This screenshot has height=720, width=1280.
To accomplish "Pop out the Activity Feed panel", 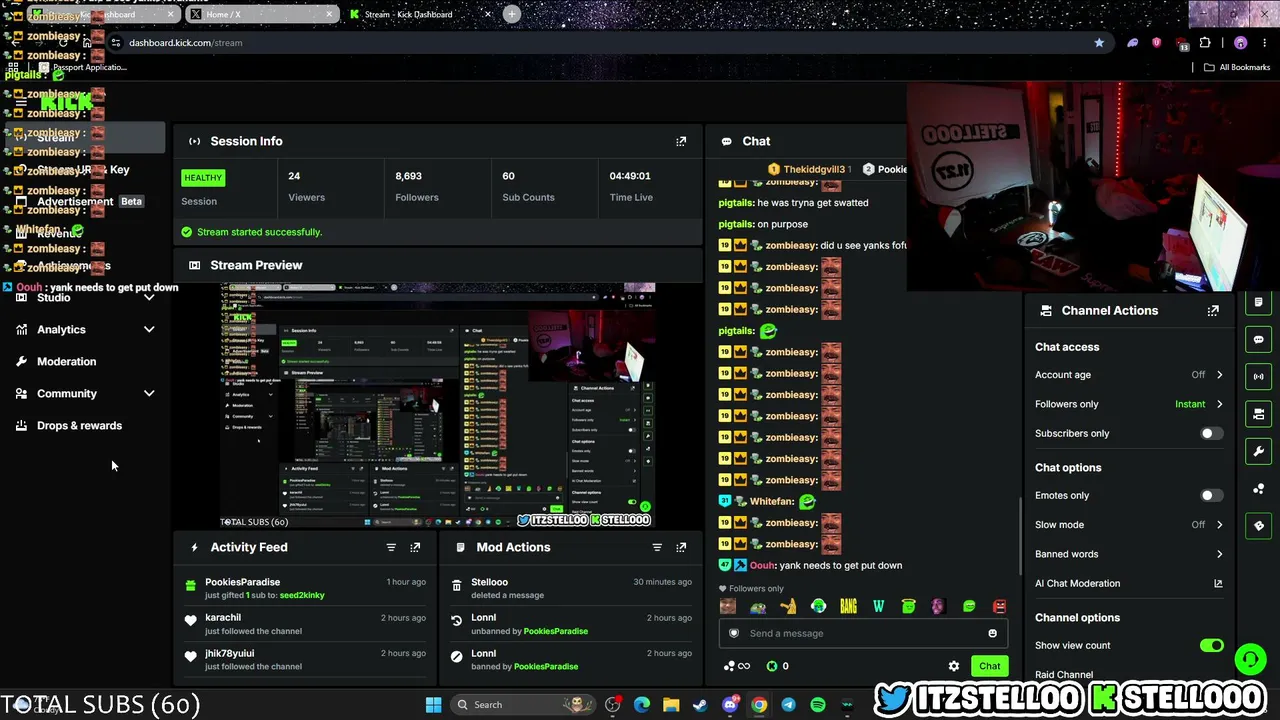I will (415, 547).
